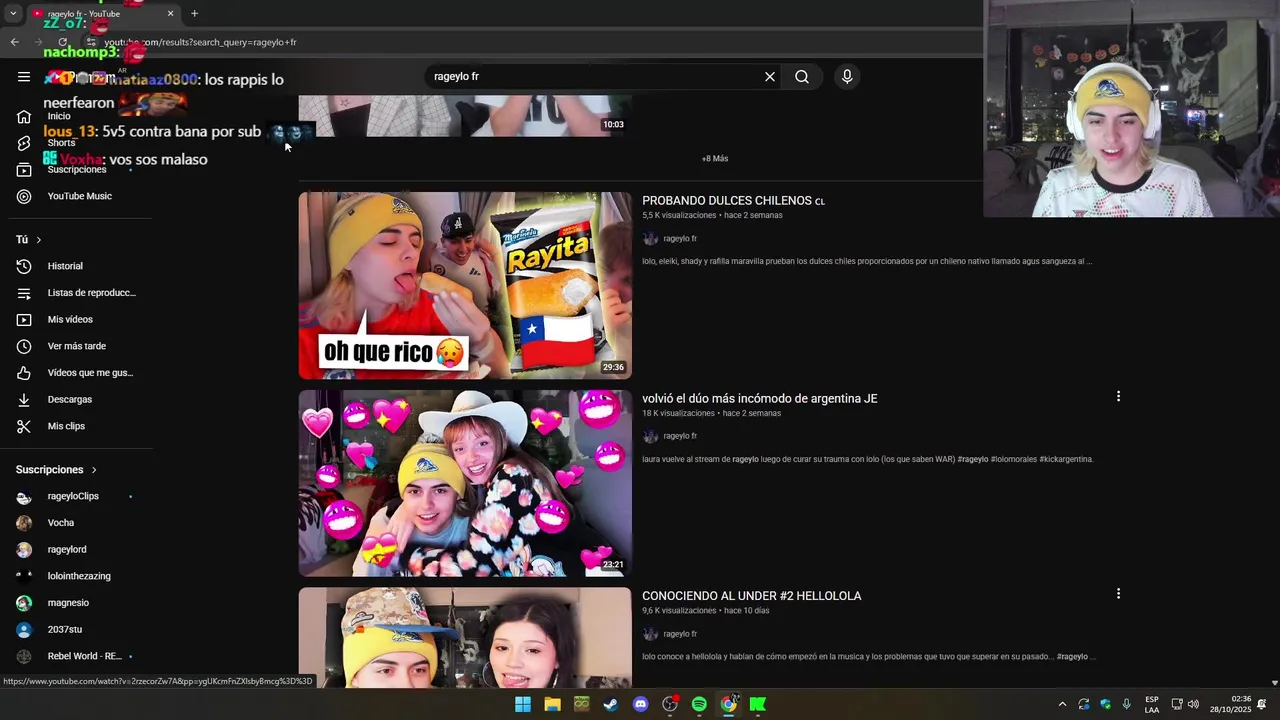Reload the page in Chrome
Viewport: 1280px width, 720px height.
pos(63,42)
